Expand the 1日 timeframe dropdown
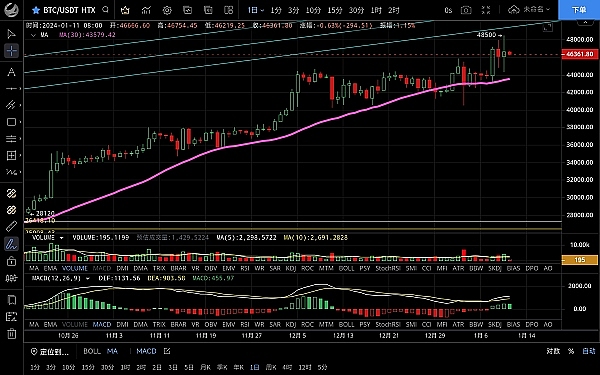The width and height of the screenshot is (600, 375). coord(256,10)
